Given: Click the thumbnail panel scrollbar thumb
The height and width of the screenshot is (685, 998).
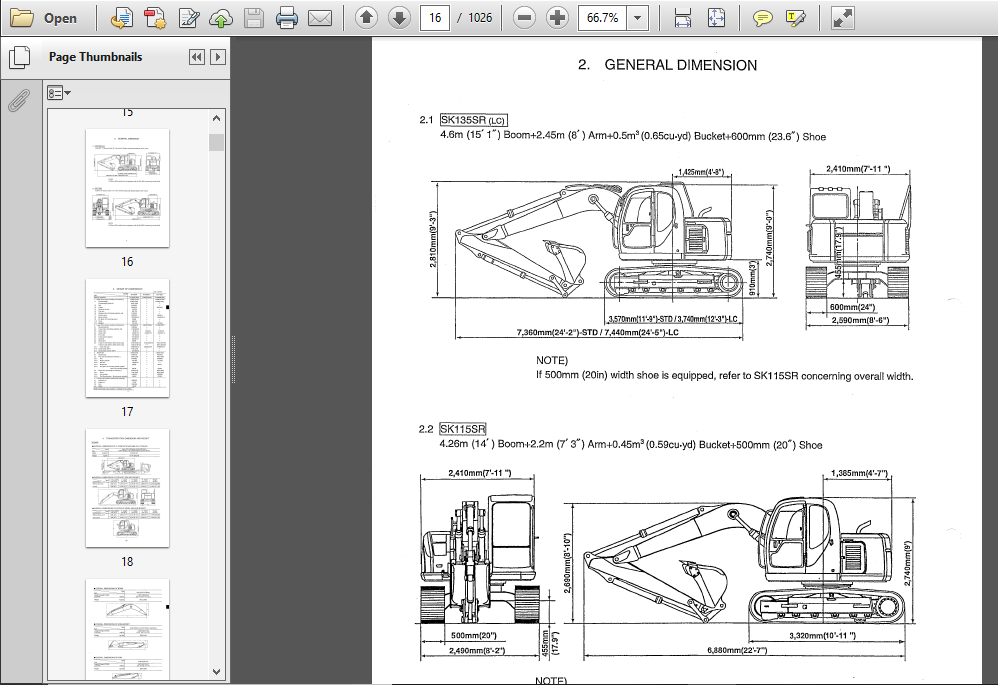Looking at the screenshot, I should [x=216, y=142].
